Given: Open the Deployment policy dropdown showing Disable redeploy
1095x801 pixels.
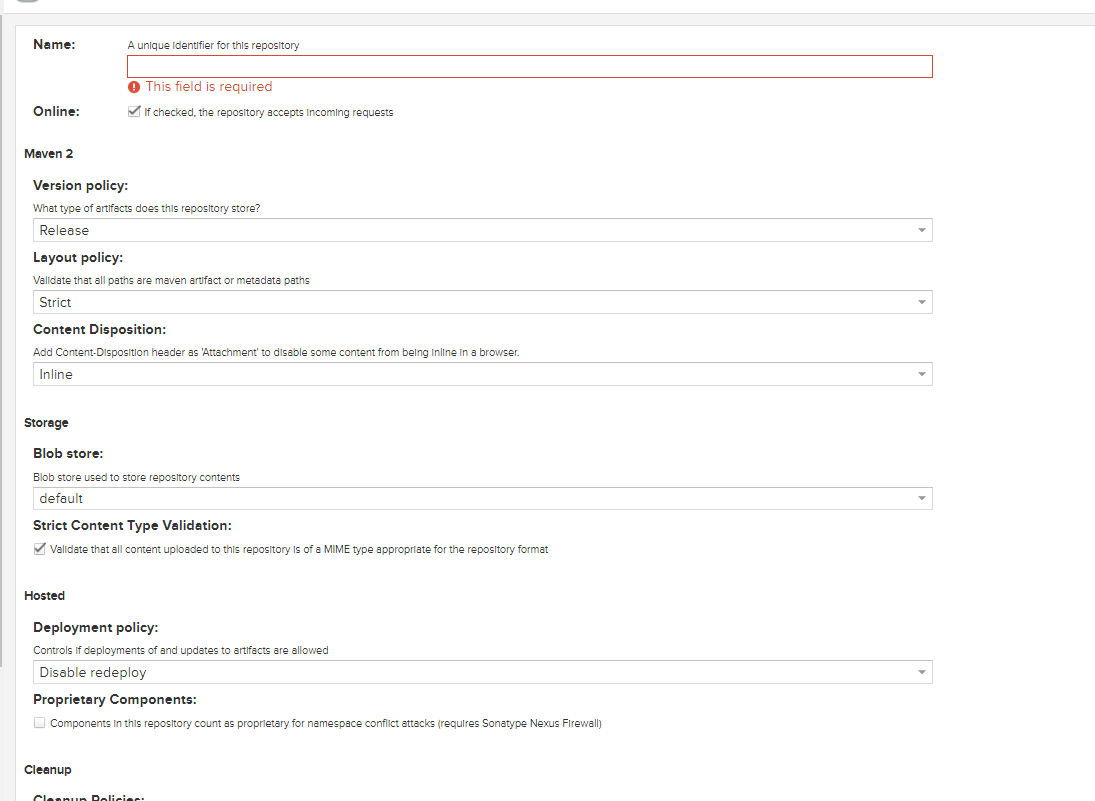Looking at the screenshot, I should point(483,673).
